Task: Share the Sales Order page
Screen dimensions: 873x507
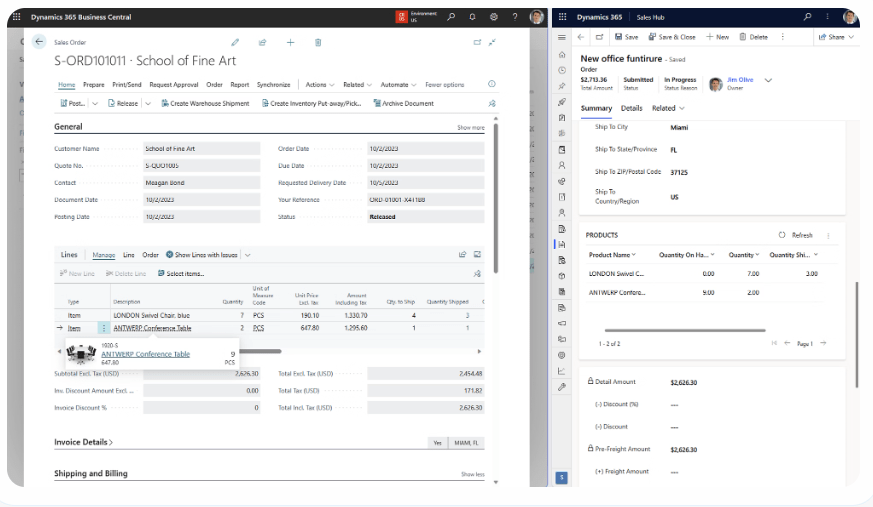Action: pyautogui.click(x=262, y=42)
